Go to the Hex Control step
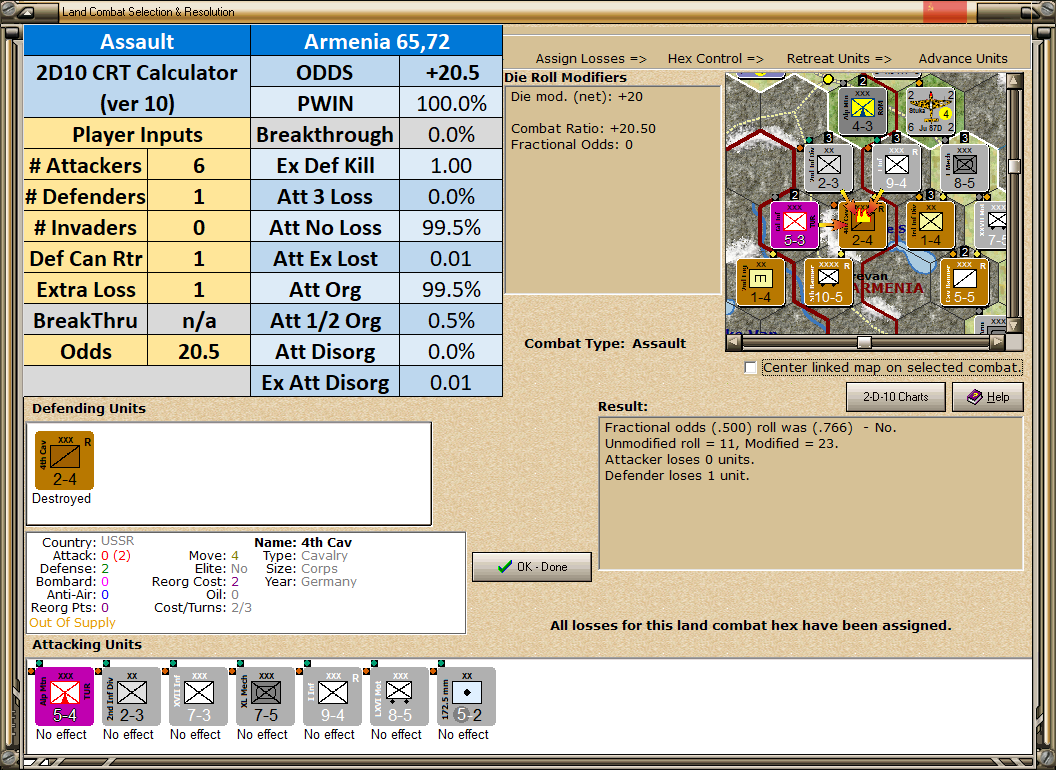The height and width of the screenshot is (770, 1056). tap(715, 59)
